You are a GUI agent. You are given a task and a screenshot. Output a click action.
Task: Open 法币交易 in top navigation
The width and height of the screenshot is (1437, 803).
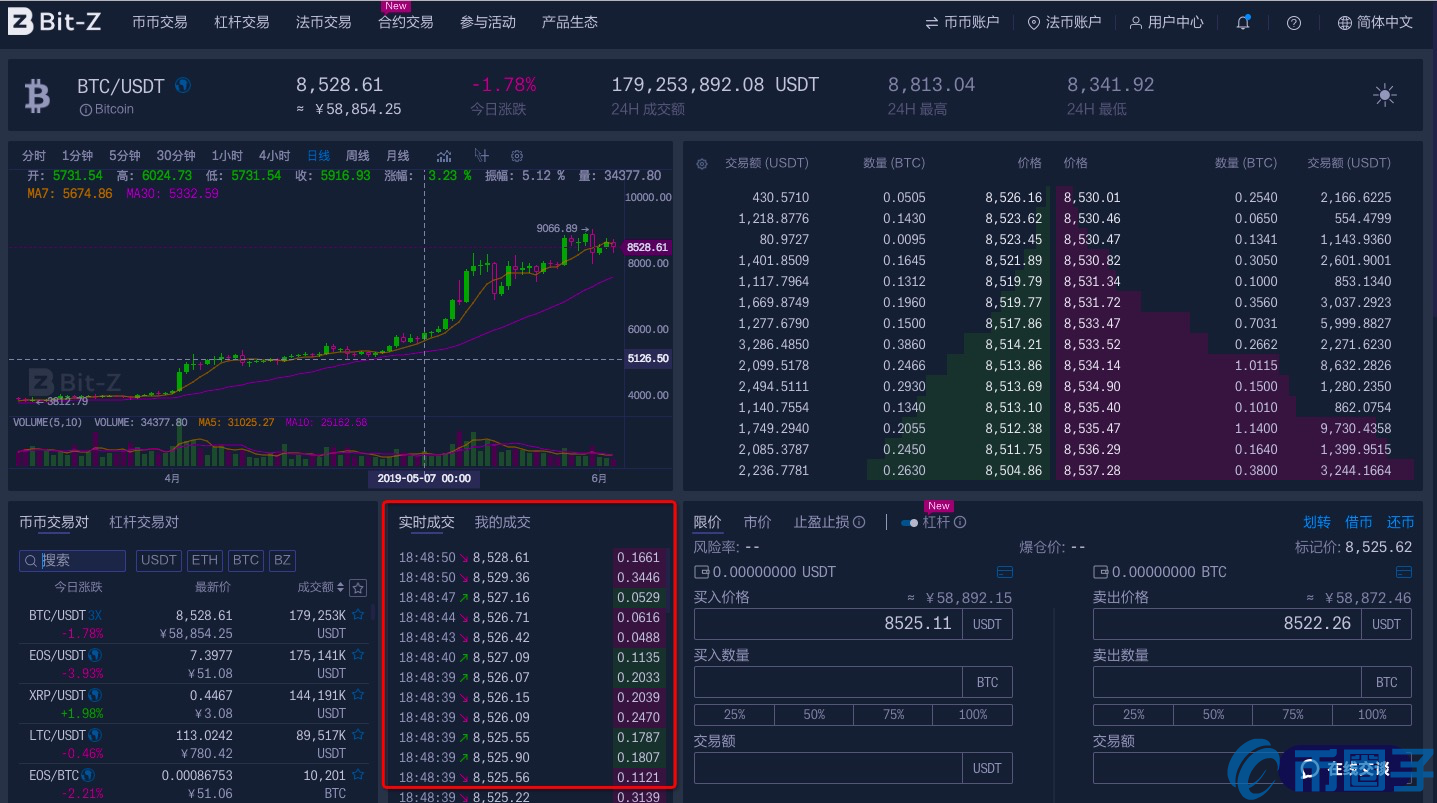click(x=324, y=22)
